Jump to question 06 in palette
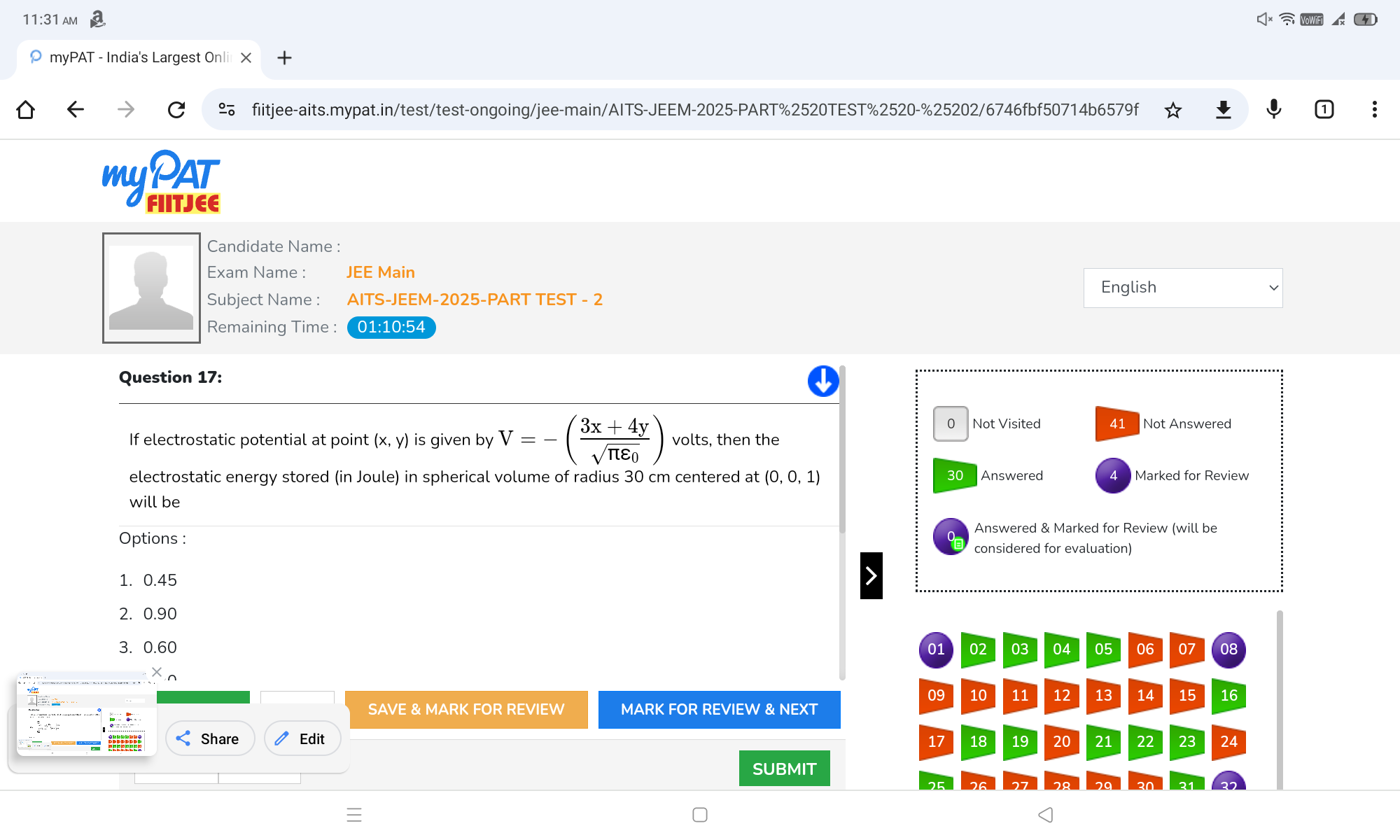The height and width of the screenshot is (840, 1400). coord(1145,650)
